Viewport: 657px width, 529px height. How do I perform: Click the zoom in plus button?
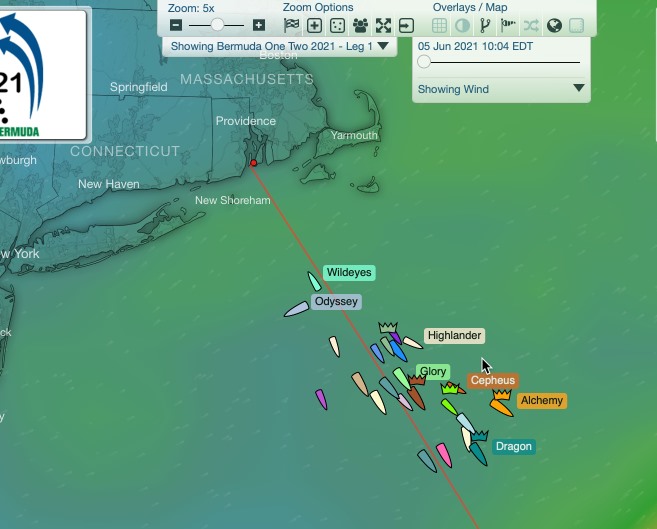259,25
